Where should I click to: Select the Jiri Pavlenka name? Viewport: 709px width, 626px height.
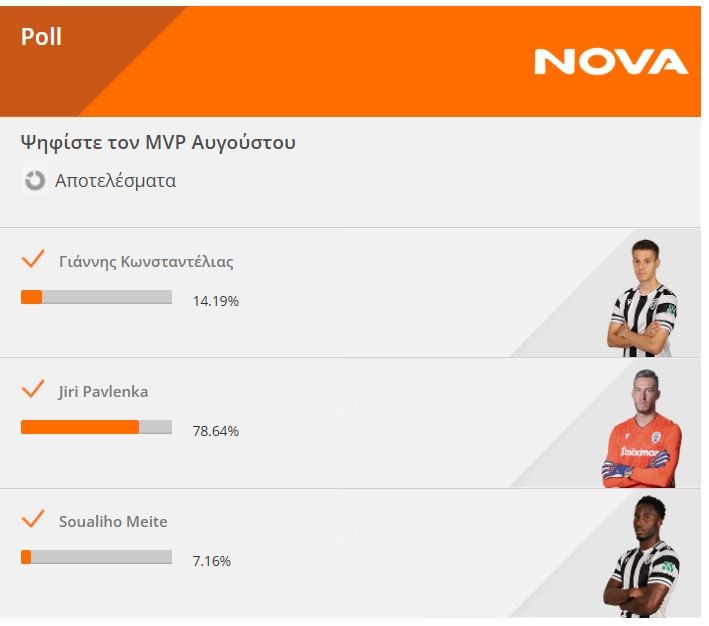pyautogui.click(x=103, y=391)
